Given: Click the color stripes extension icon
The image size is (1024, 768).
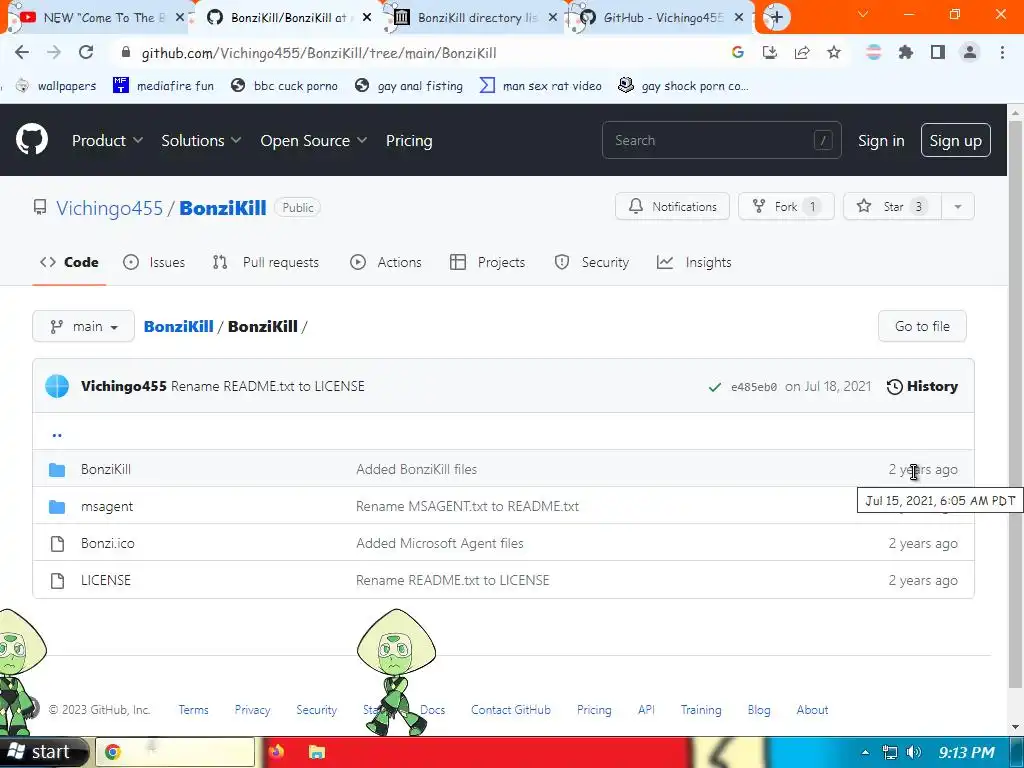Looking at the screenshot, I should (873, 53).
